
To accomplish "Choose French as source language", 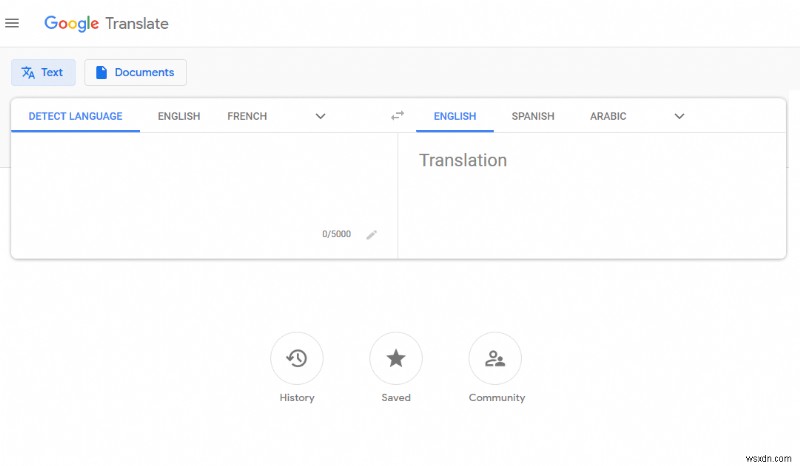I will [247, 116].
